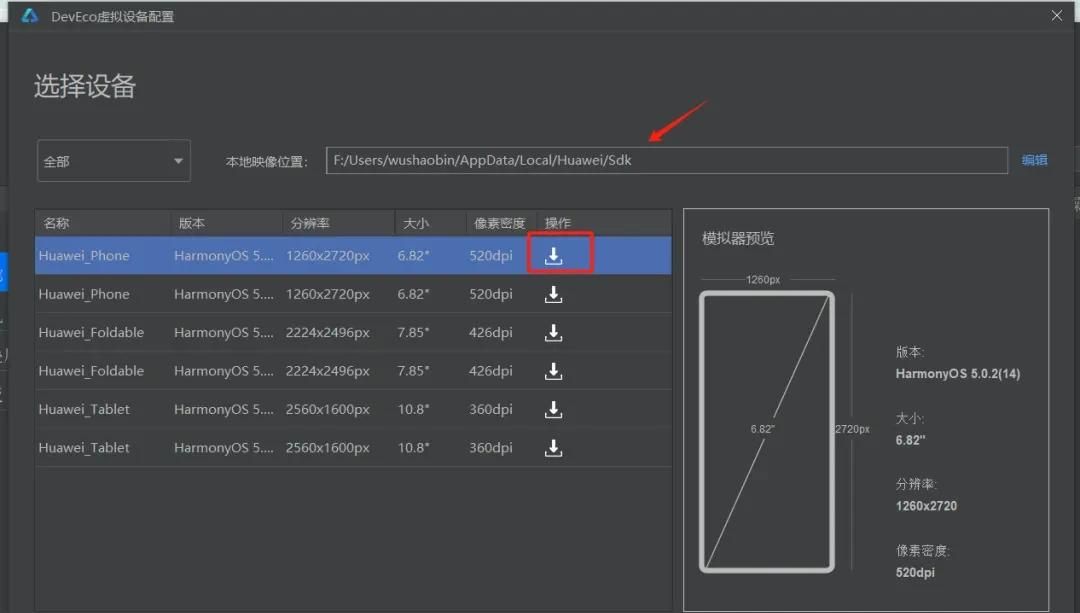Screen dimensions: 1080x613
Task: Download the second Huawei_Foldable image
Action: point(553,371)
